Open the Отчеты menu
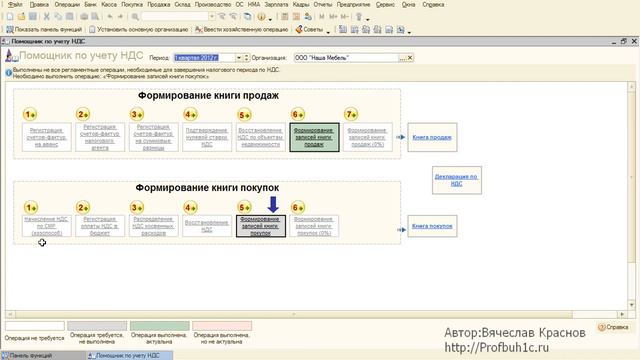The height and width of the screenshot is (360, 640). 322,4
